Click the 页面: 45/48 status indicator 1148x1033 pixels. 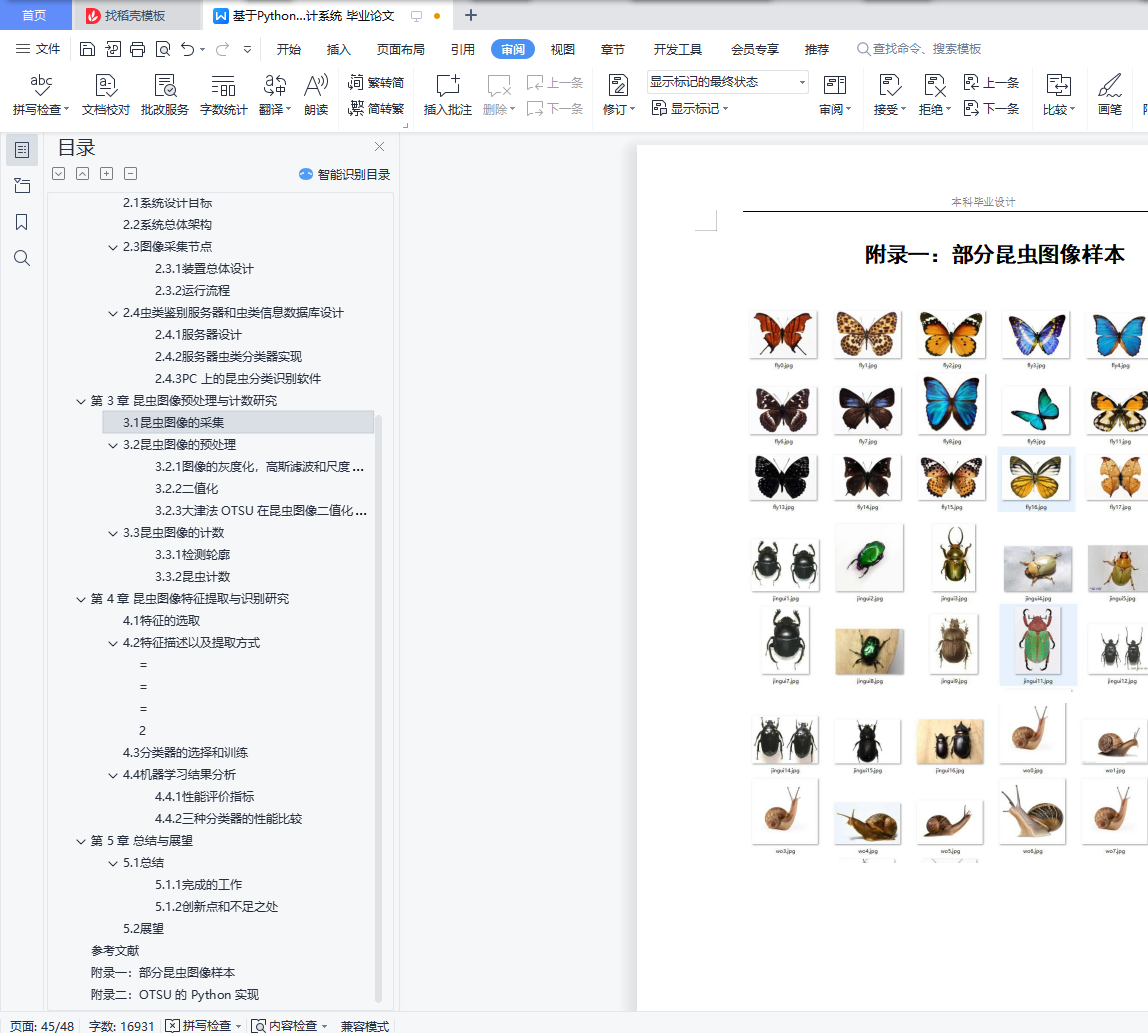(42, 1026)
